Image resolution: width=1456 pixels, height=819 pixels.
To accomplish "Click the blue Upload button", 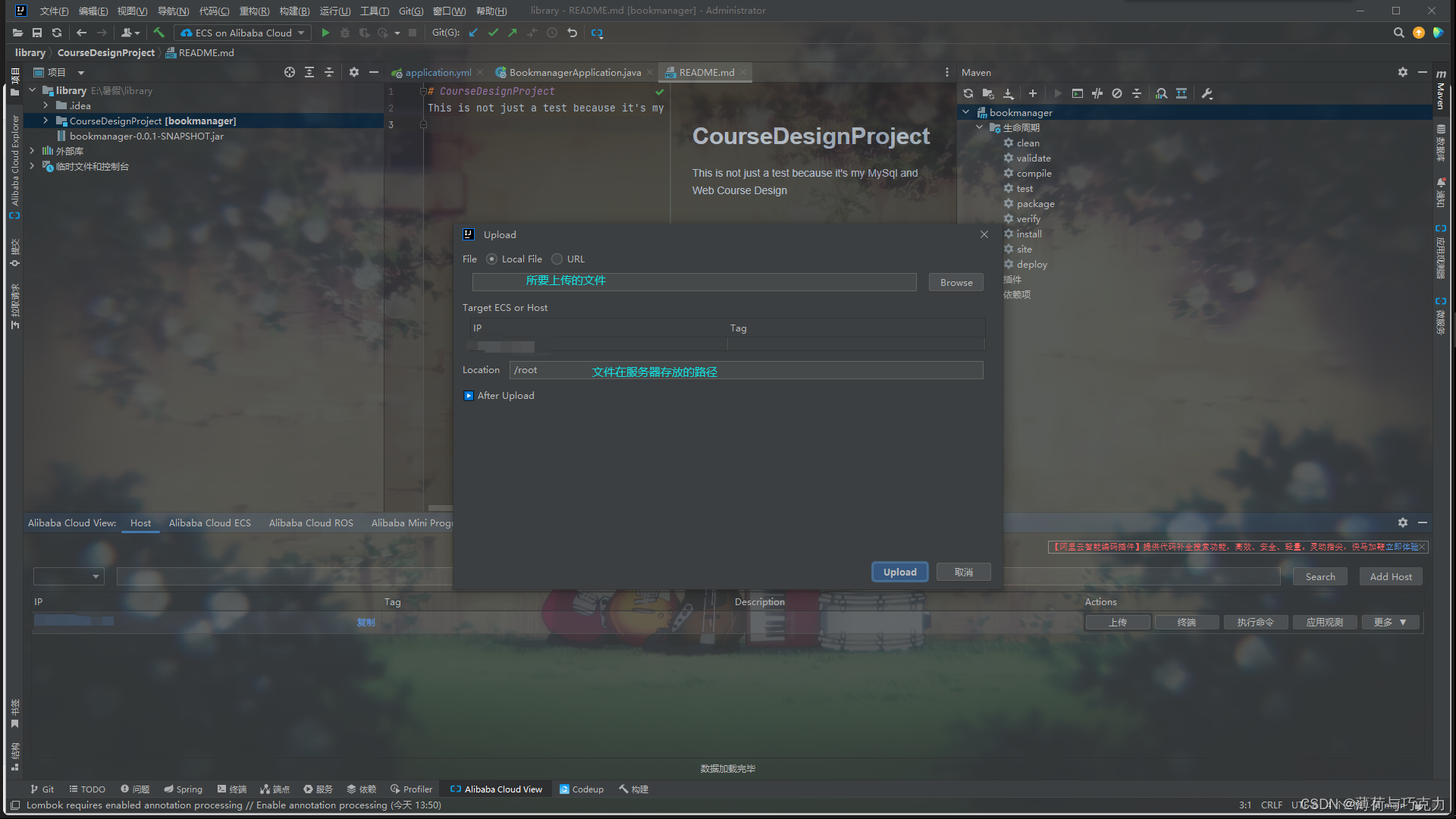I will (x=899, y=572).
